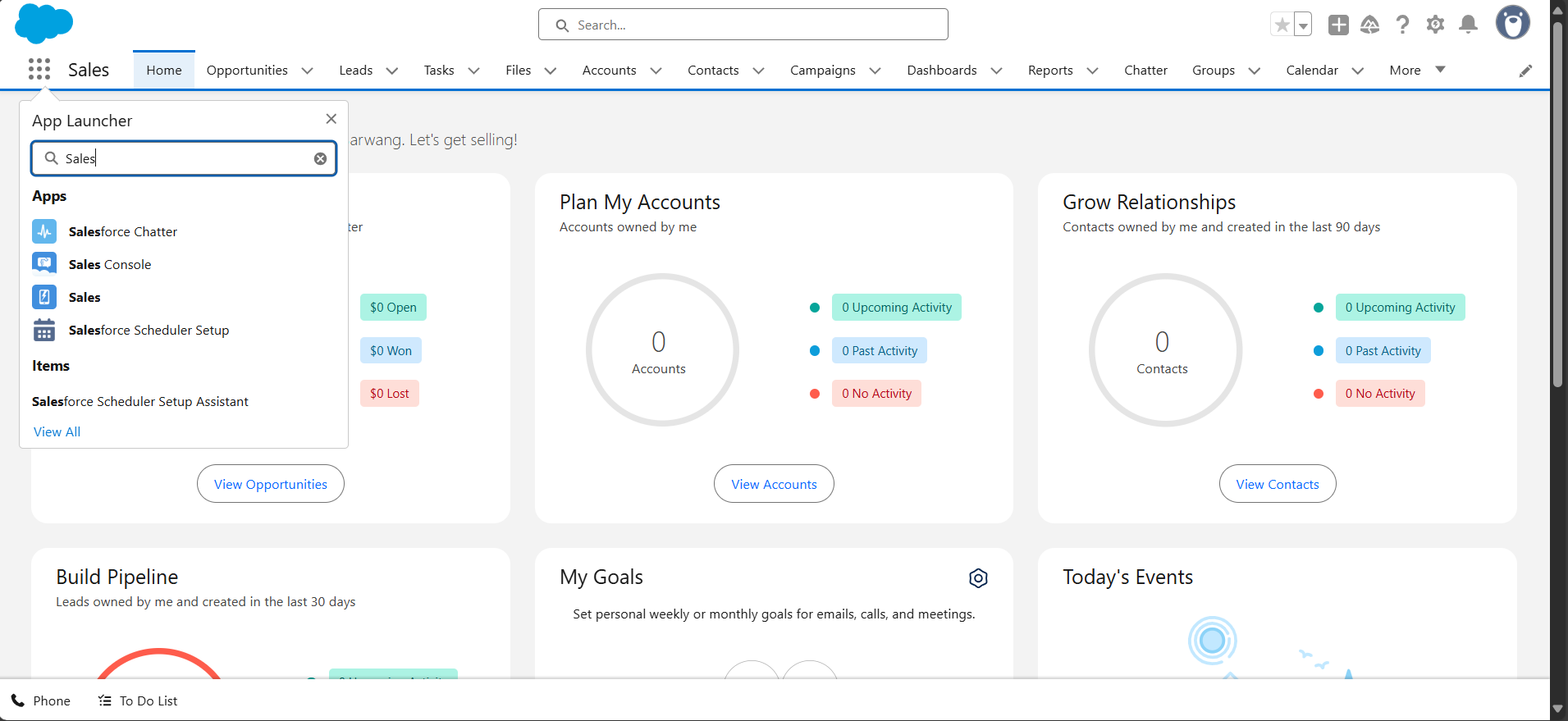Click the $0 Won badge
This screenshot has height=721, width=1568.
[391, 350]
